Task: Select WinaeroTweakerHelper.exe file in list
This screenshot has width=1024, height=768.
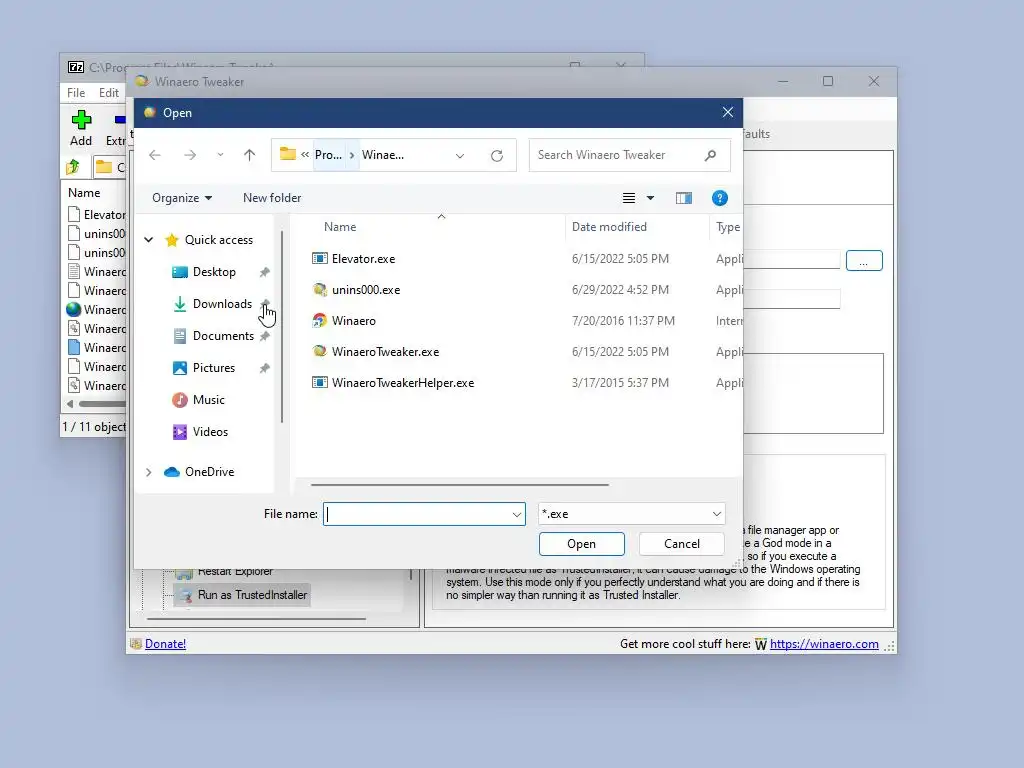Action: (x=403, y=383)
